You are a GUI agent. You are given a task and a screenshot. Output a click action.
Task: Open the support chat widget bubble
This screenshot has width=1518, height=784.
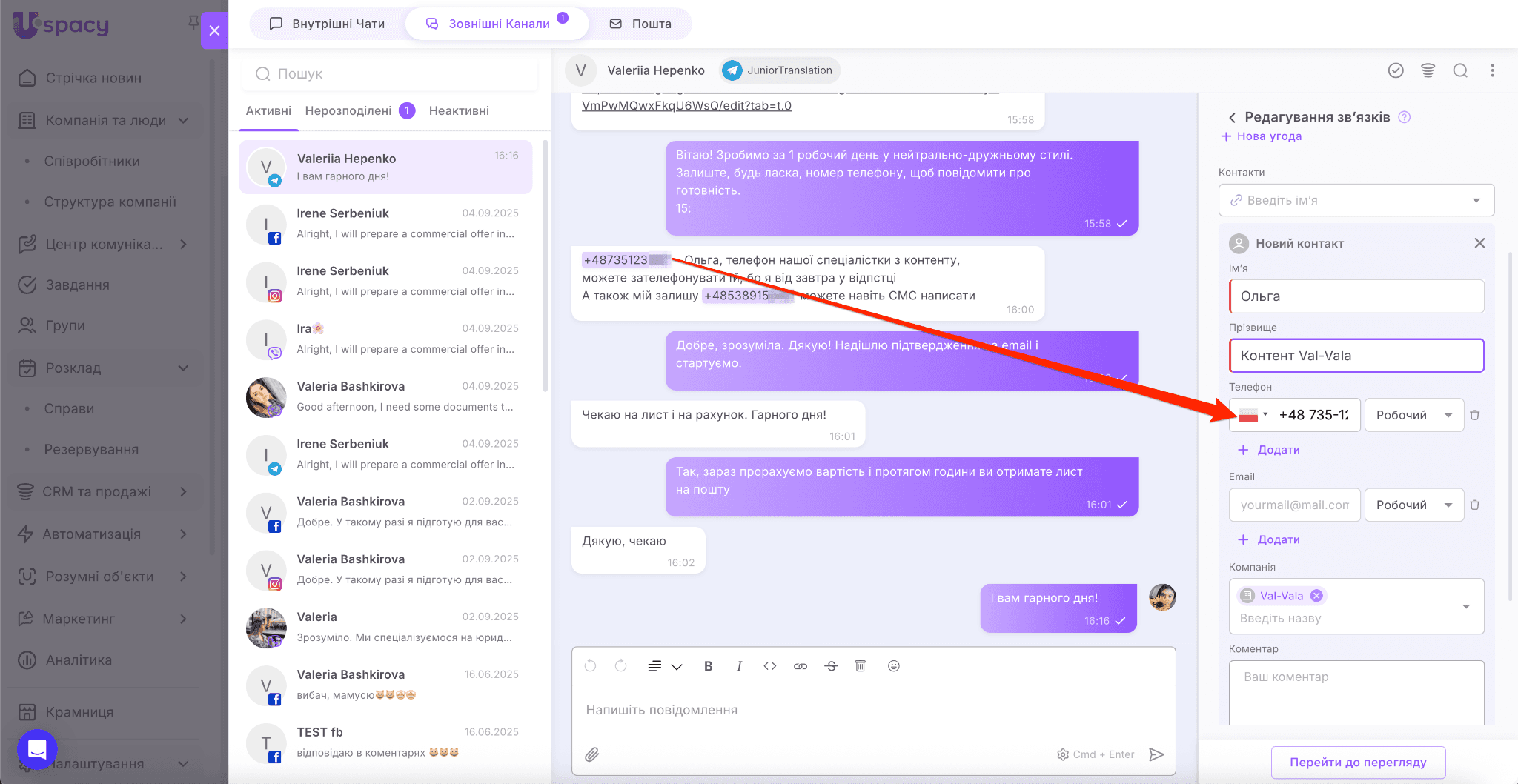(x=37, y=748)
